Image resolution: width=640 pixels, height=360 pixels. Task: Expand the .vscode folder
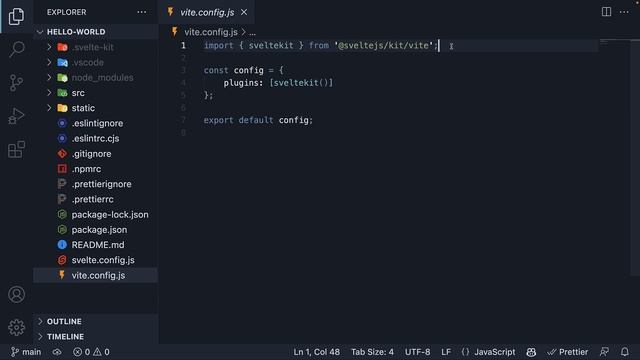49,62
